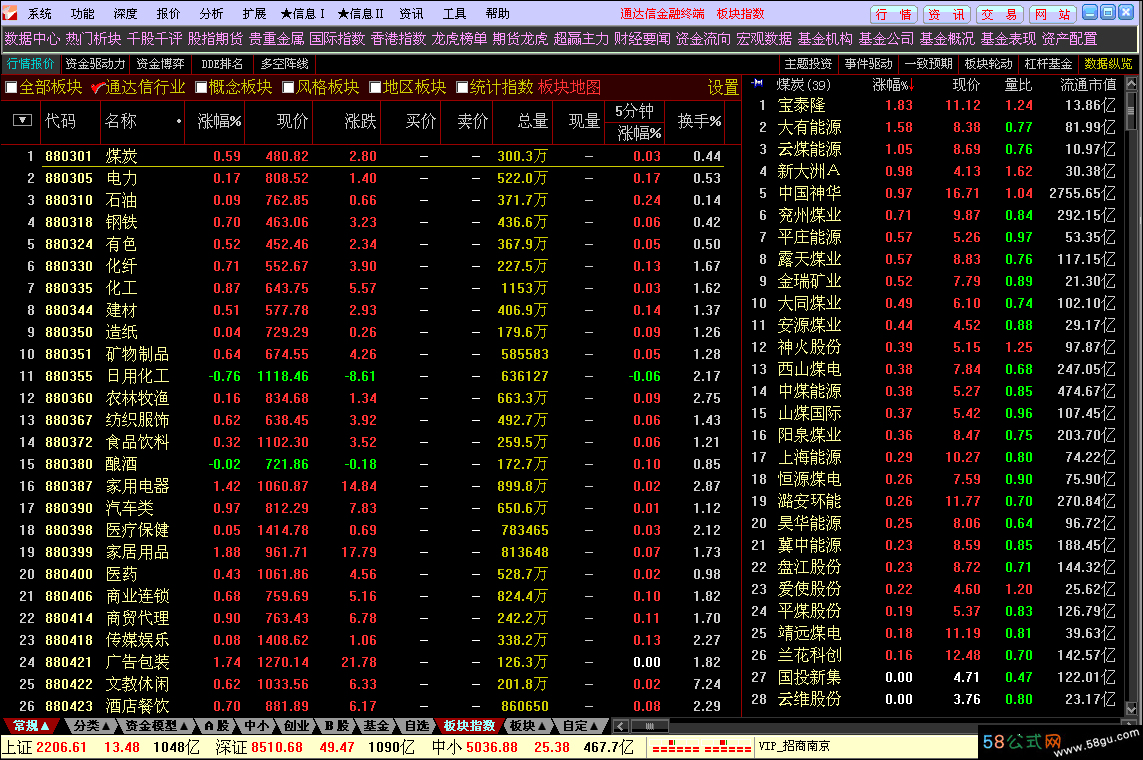Screen dimensions: 1143x760
Task: Open the 杠杆基金 tab
Action: pyautogui.click(x=1048, y=64)
